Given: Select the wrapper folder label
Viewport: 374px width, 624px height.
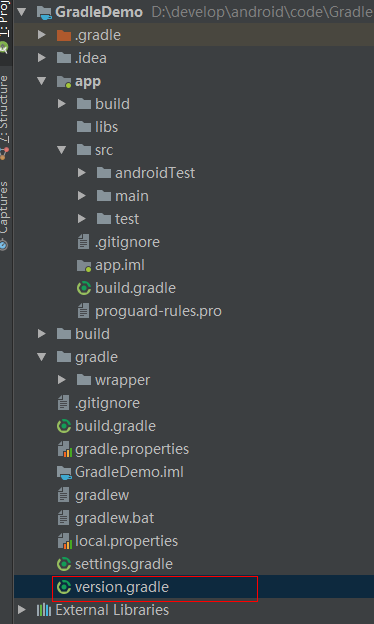Looking at the screenshot, I should (x=123, y=380).
